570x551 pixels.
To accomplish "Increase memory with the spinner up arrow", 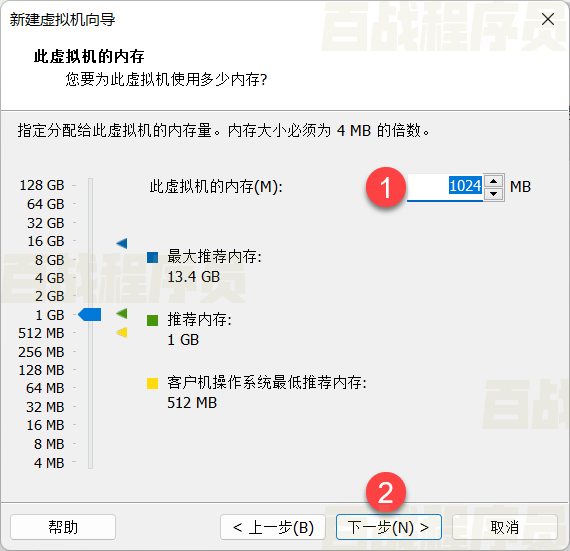I will coord(493,181).
